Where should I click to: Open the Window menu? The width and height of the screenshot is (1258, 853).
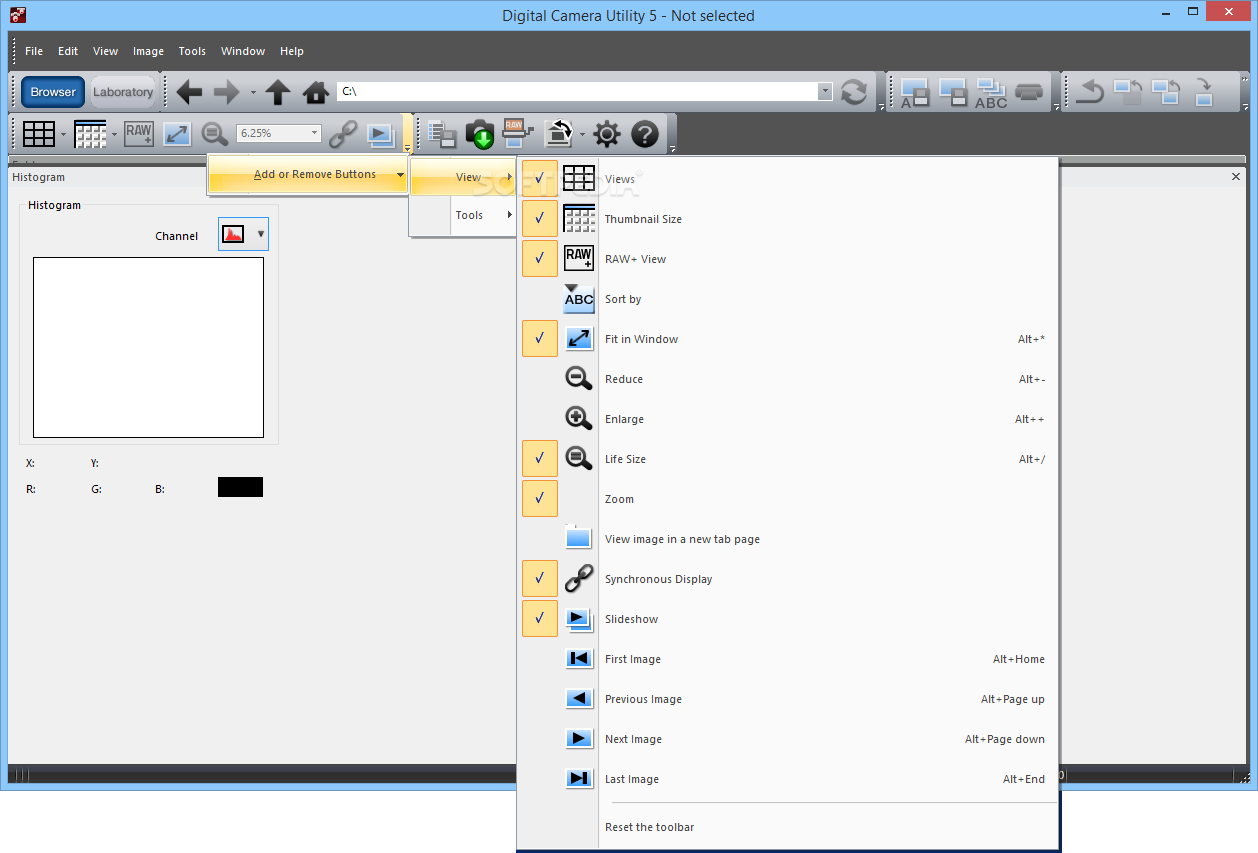(243, 51)
